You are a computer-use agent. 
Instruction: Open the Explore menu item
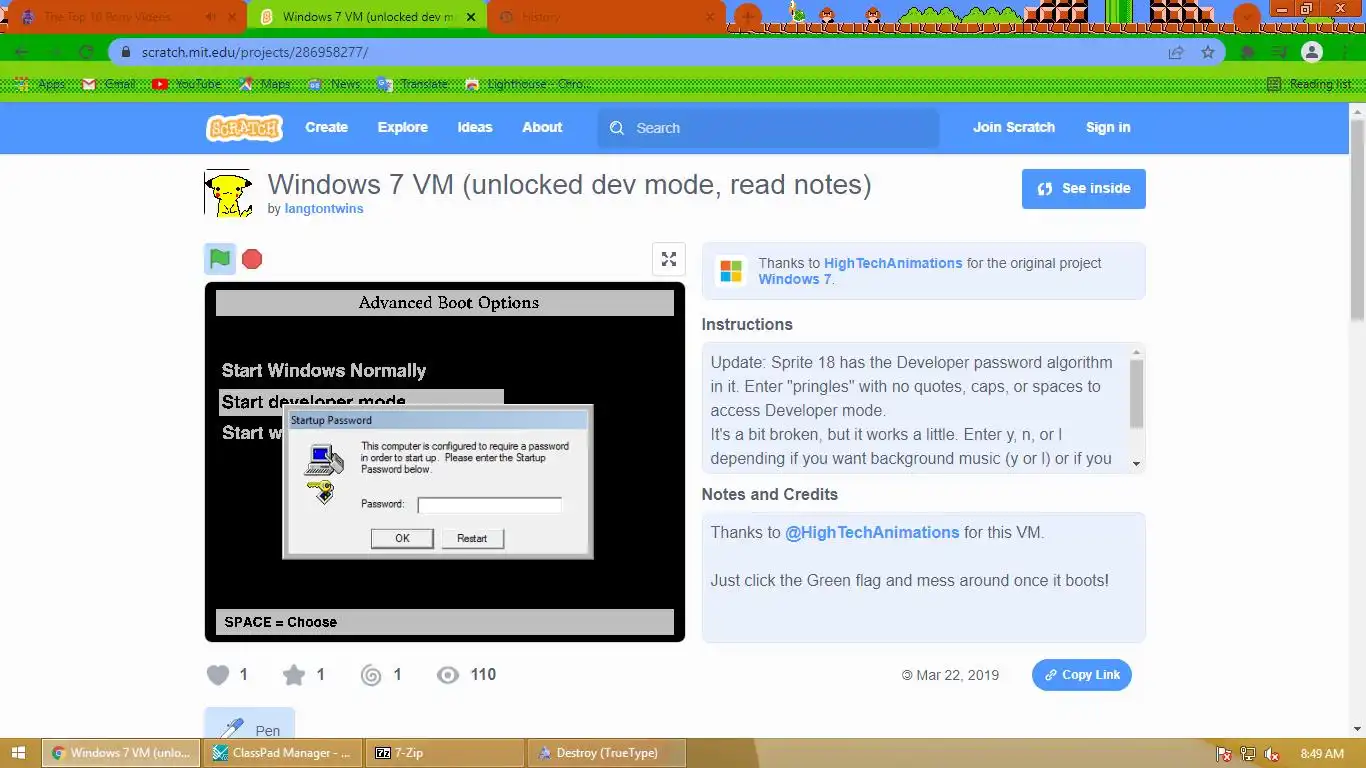(x=403, y=128)
